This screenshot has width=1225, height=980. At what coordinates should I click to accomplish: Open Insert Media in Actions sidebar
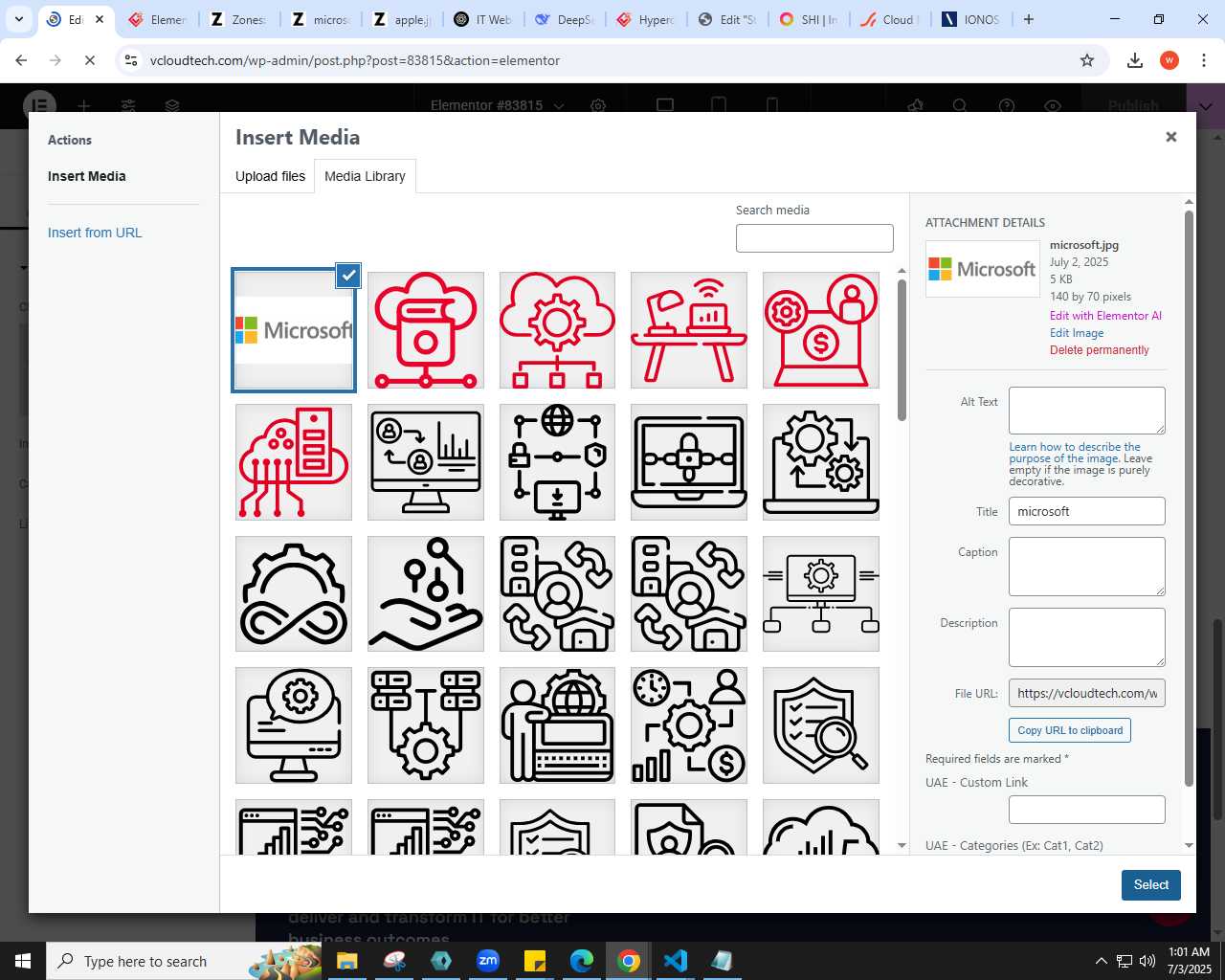tap(87, 176)
